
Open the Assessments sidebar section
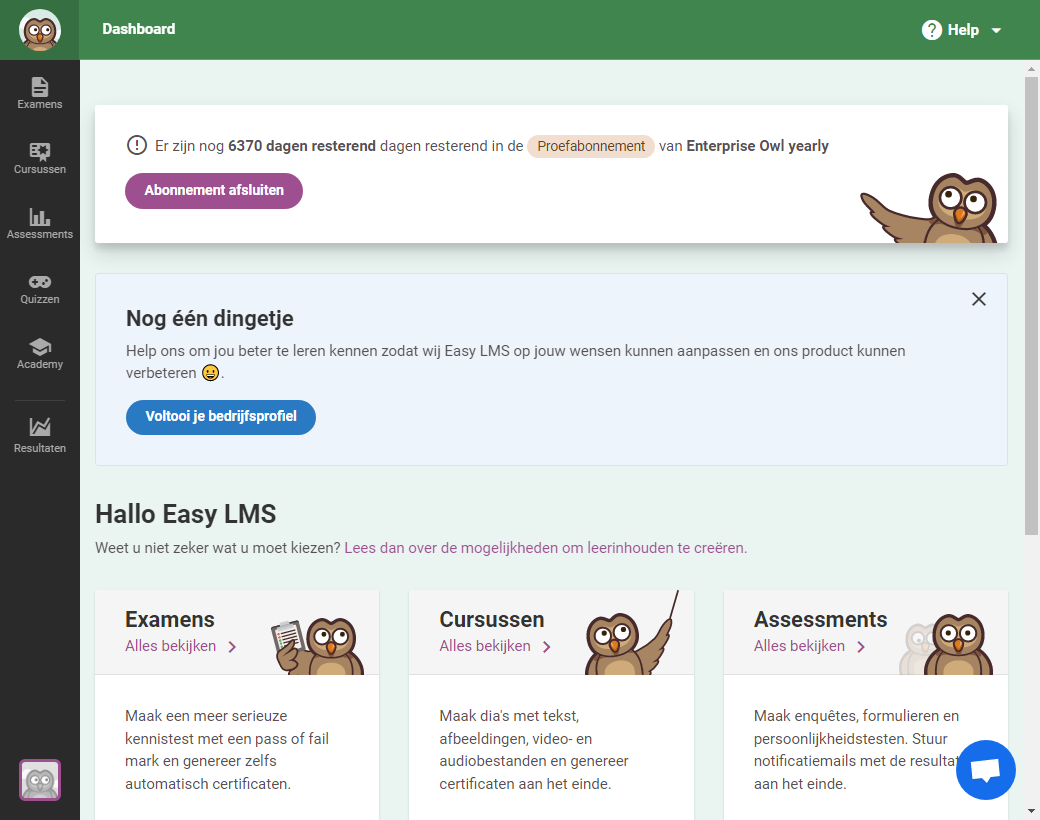click(x=40, y=224)
